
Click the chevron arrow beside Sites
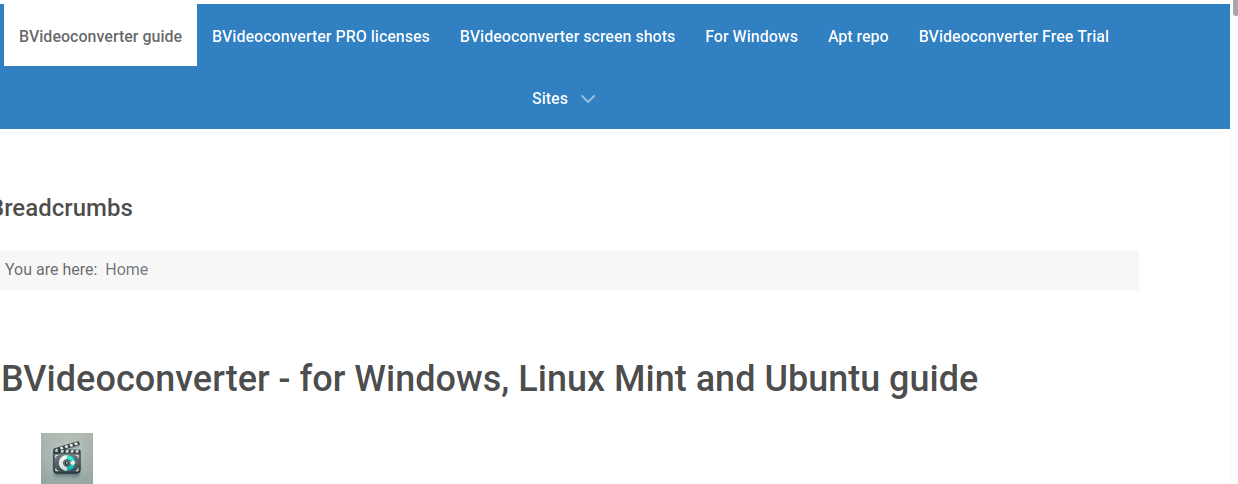coord(588,99)
